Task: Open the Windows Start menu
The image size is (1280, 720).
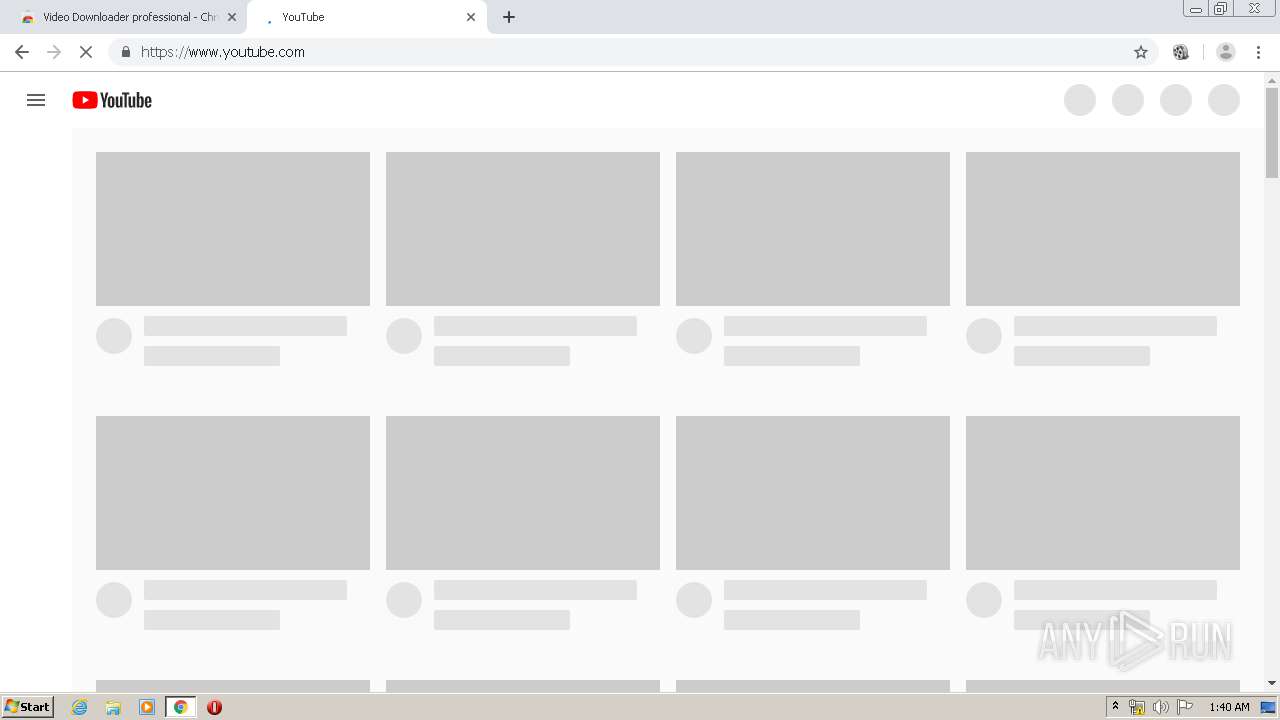Action: tap(28, 707)
